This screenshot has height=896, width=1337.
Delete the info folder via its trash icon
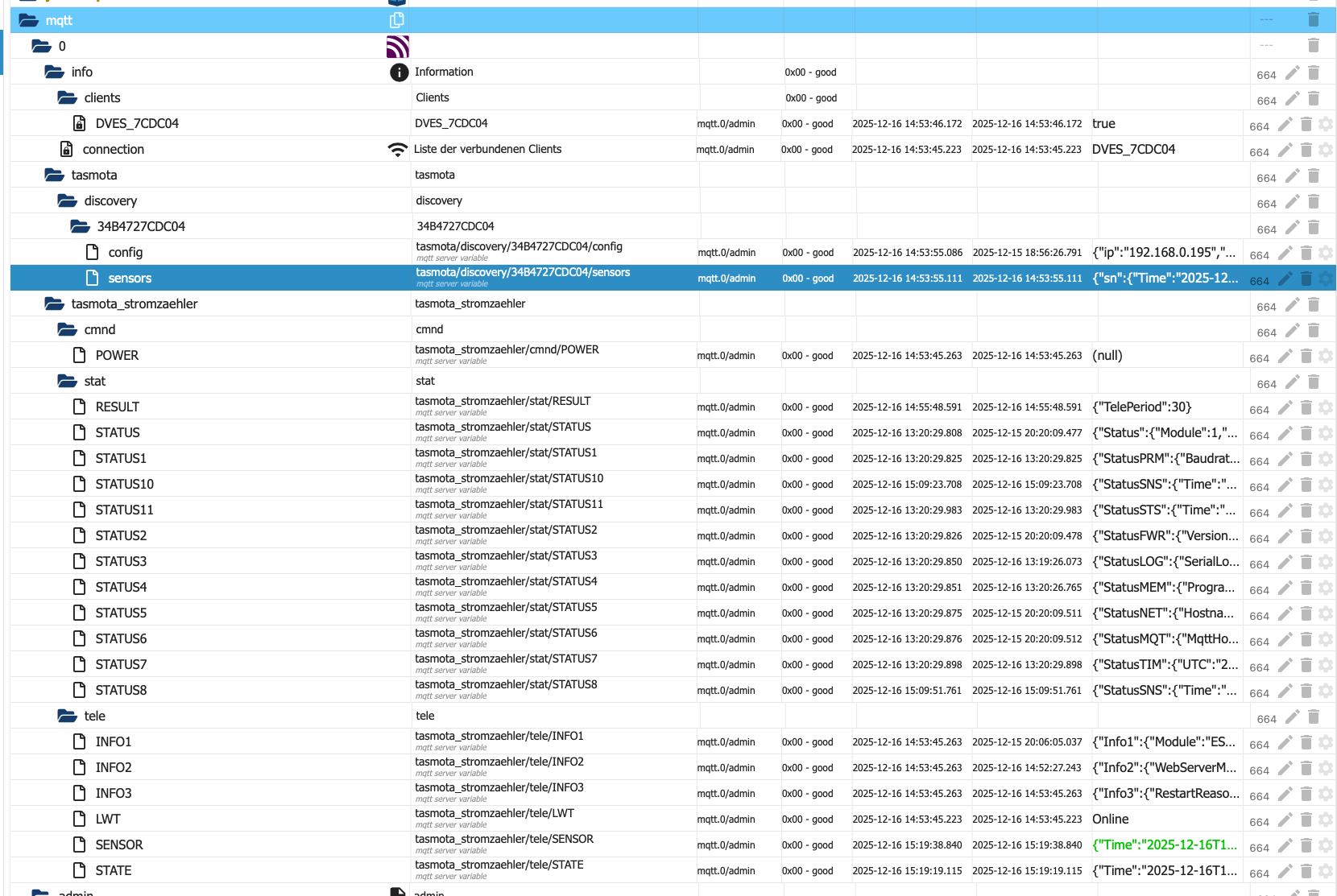[x=1314, y=72]
